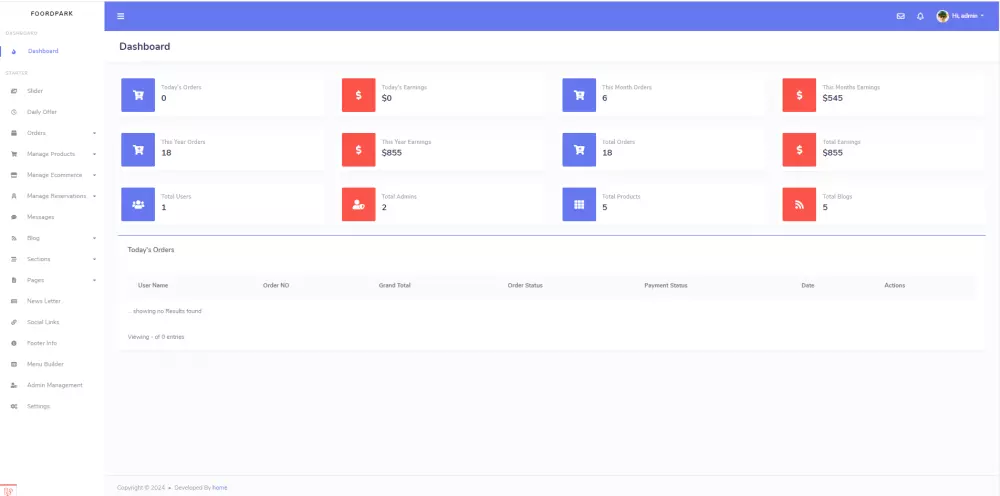Toggle the sidebar with the hamburger icon
The width and height of the screenshot is (1000, 496).
tap(121, 16)
